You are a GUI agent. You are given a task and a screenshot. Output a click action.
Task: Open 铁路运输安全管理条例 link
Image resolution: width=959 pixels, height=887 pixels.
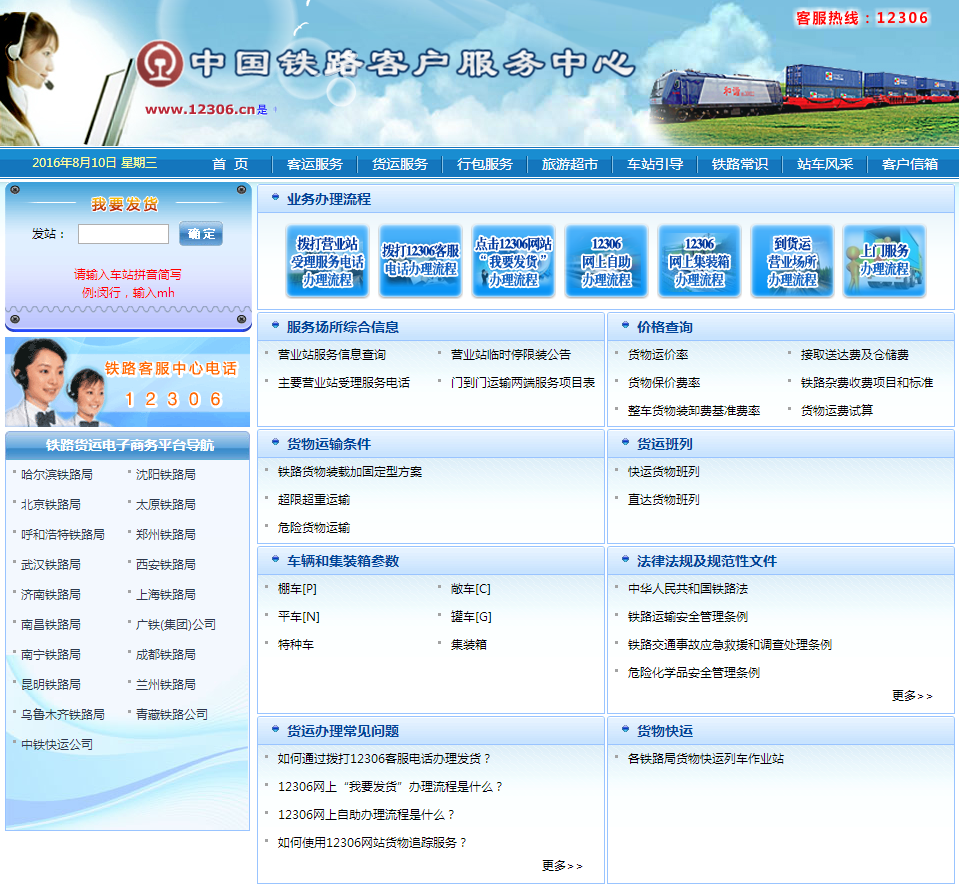[688, 617]
